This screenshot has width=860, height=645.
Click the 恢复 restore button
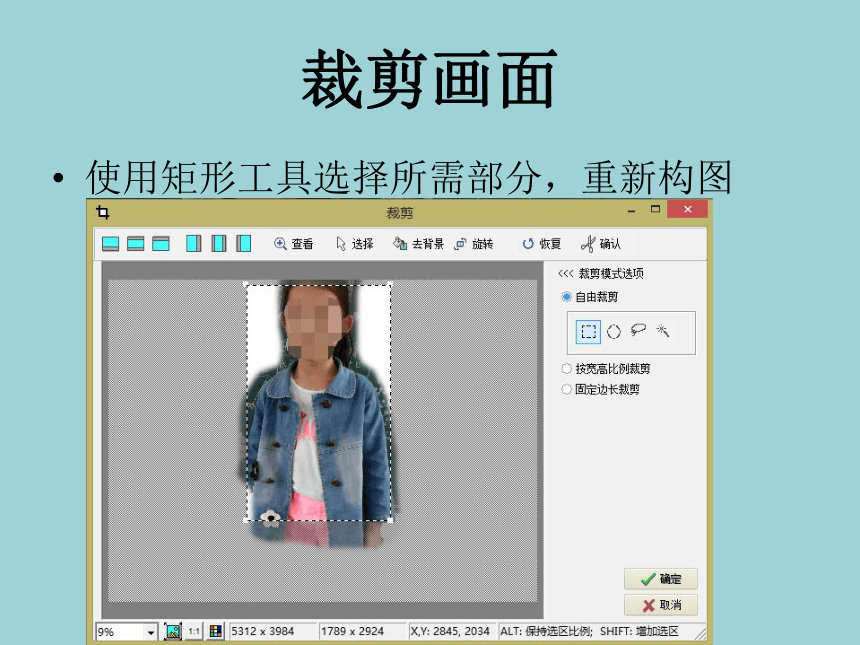click(x=541, y=244)
